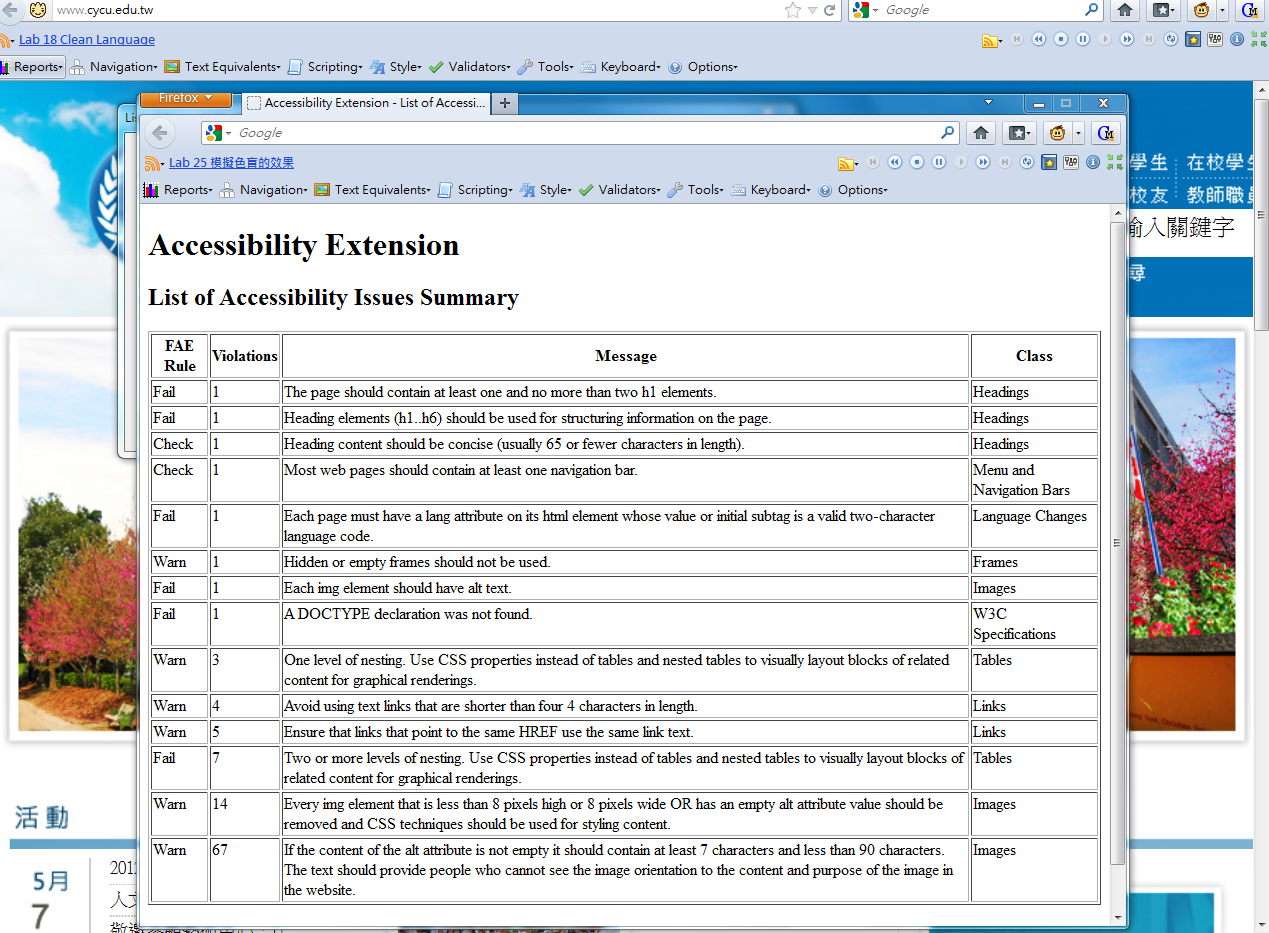Click fast-forward button in background window's player bar
Image resolution: width=1269 pixels, height=933 pixels.
pyautogui.click(x=1127, y=39)
